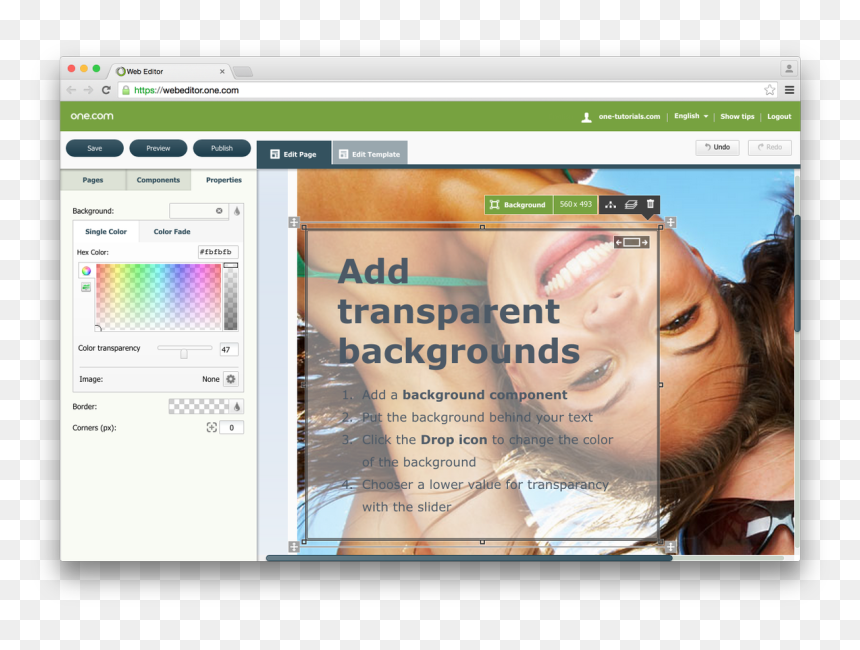
Task: Click the stretch full width icon
Action: pyautogui.click(x=631, y=242)
